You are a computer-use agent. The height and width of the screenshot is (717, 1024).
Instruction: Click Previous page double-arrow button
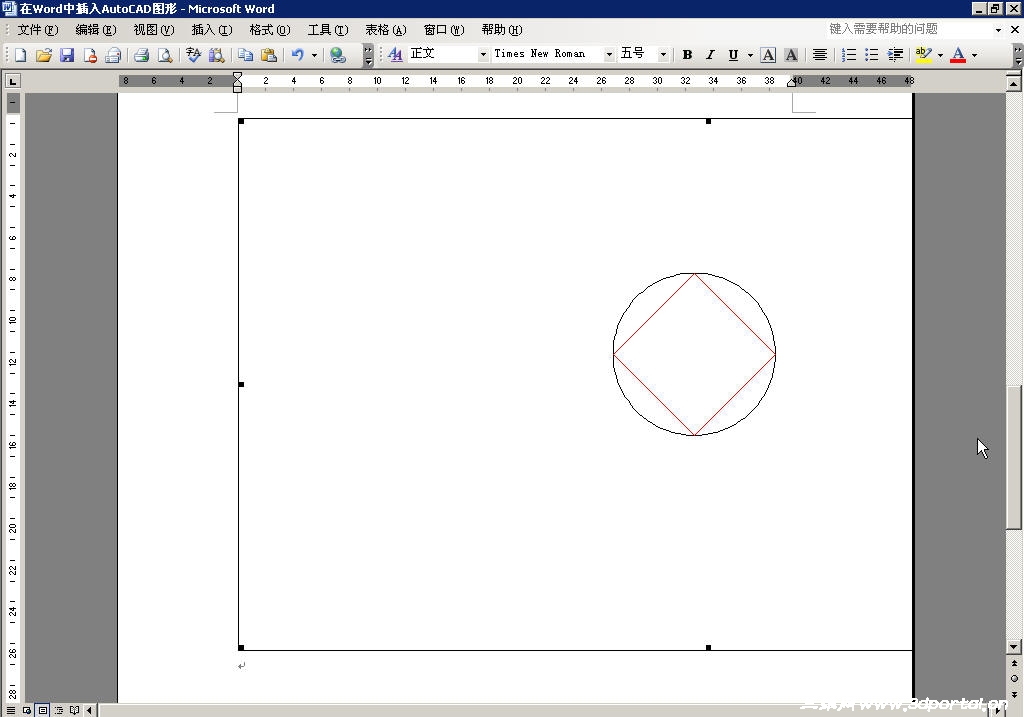point(1014,663)
